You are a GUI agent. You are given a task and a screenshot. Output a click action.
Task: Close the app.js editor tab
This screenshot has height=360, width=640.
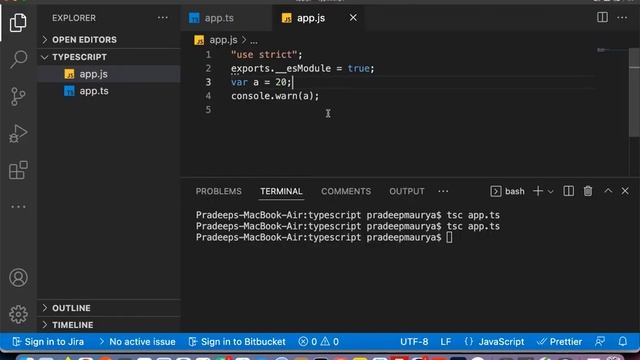[x=353, y=18]
